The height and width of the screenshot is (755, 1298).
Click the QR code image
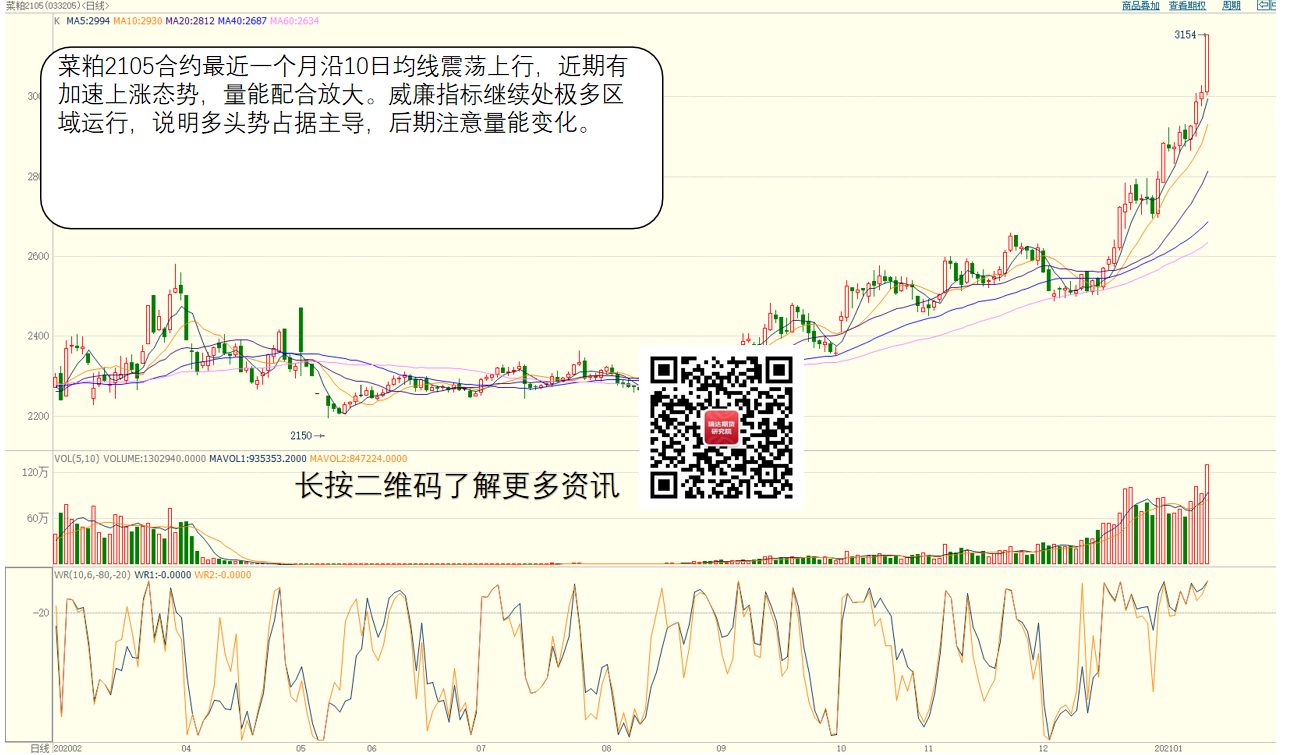click(x=721, y=427)
